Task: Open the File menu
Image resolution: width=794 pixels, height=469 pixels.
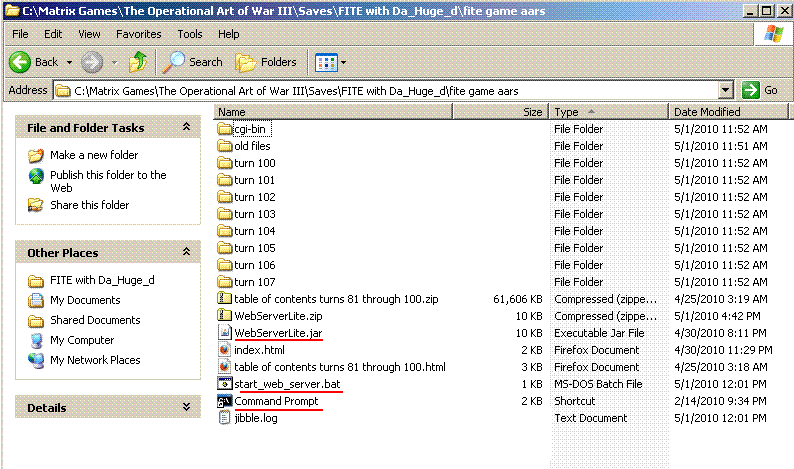Action: click(20, 34)
